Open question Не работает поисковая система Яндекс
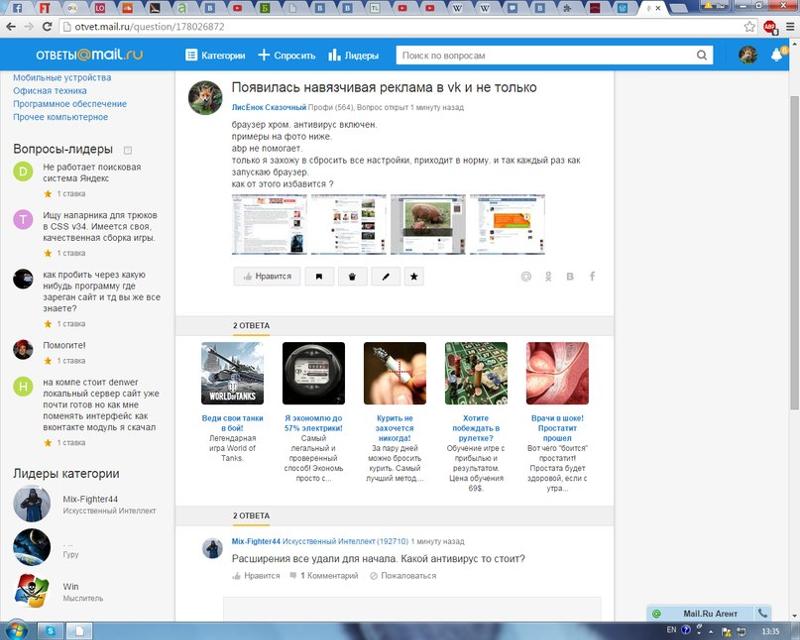The image size is (800, 640). pyautogui.click(x=92, y=173)
